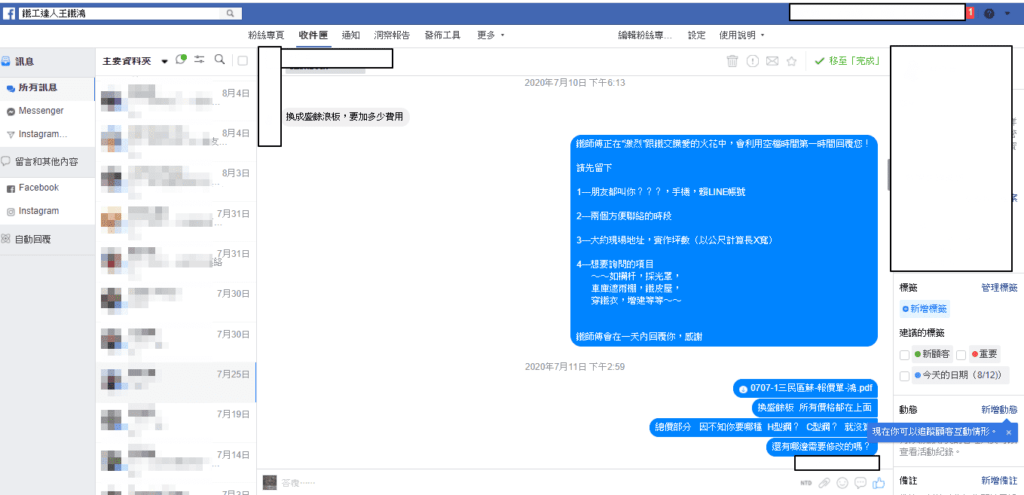Click 移至「完成」 button
The image size is (1024, 495).
click(x=846, y=61)
